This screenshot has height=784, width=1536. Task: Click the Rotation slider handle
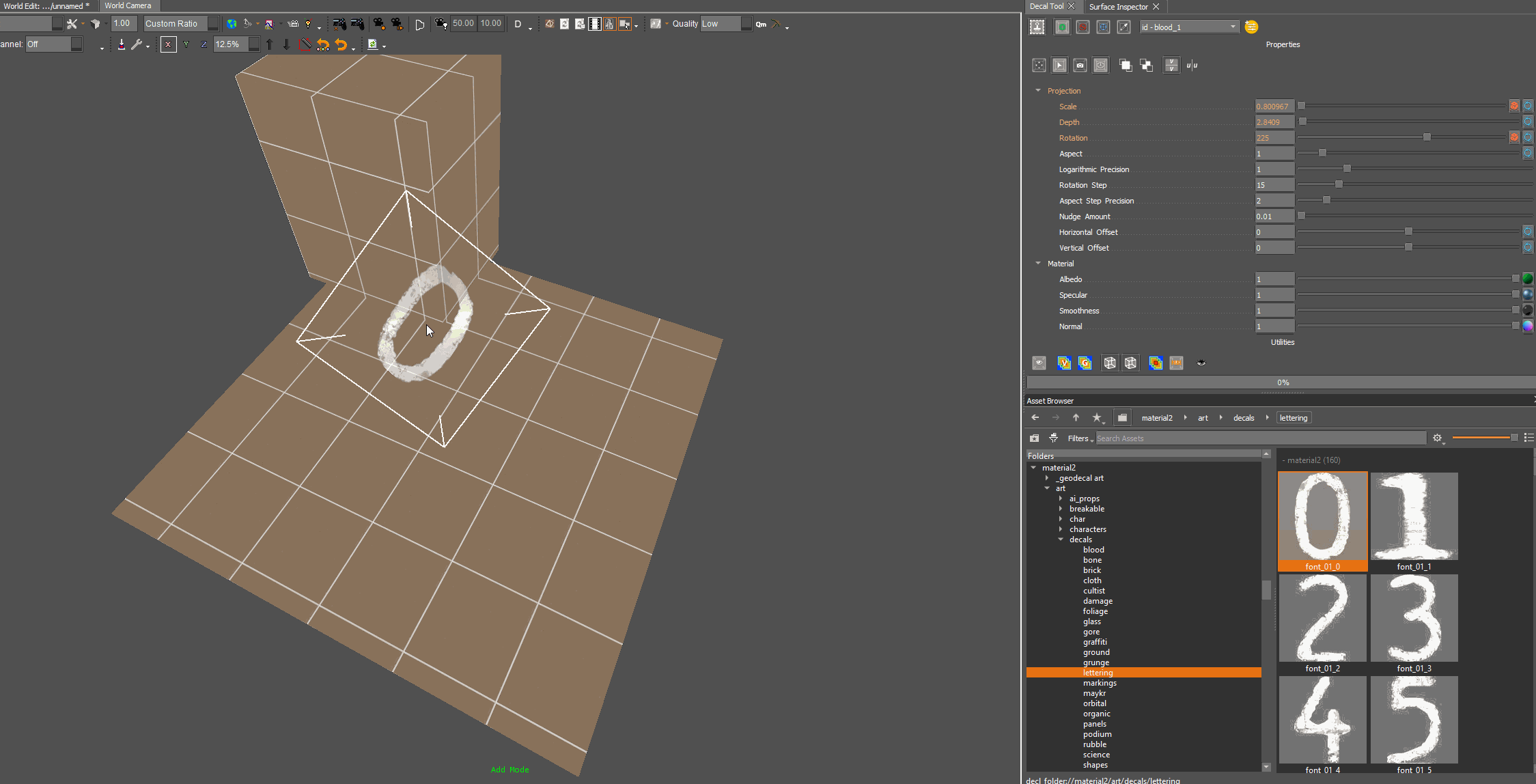(x=1427, y=137)
